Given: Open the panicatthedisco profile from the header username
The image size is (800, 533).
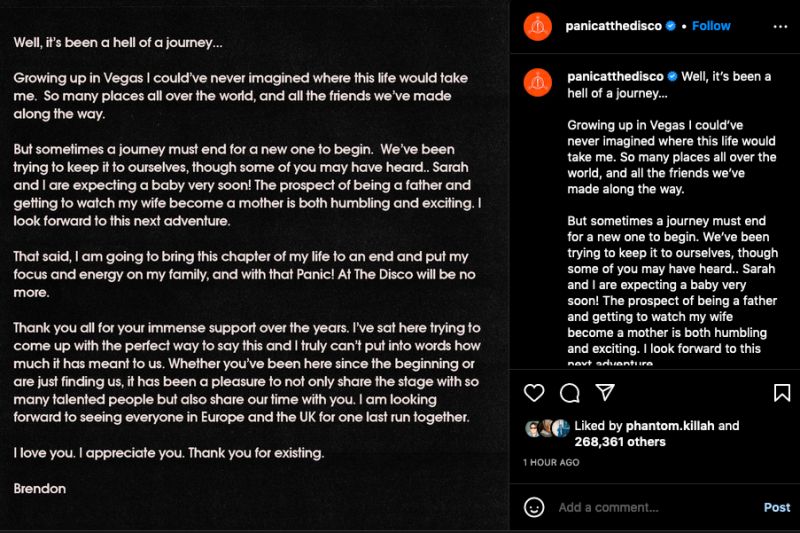Looking at the screenshot, I should [614, 26].
